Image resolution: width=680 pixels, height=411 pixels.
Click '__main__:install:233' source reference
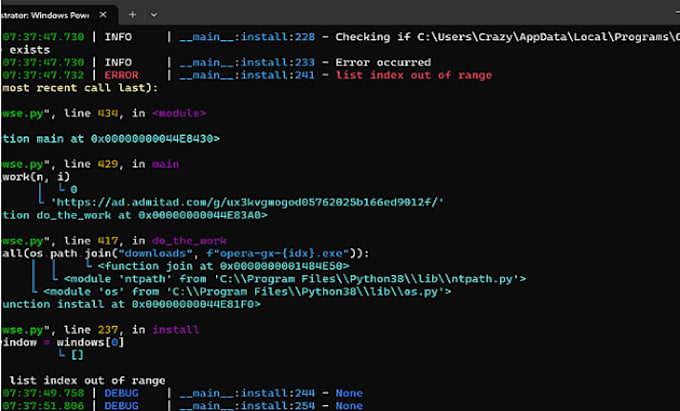[x=247, y=62]
